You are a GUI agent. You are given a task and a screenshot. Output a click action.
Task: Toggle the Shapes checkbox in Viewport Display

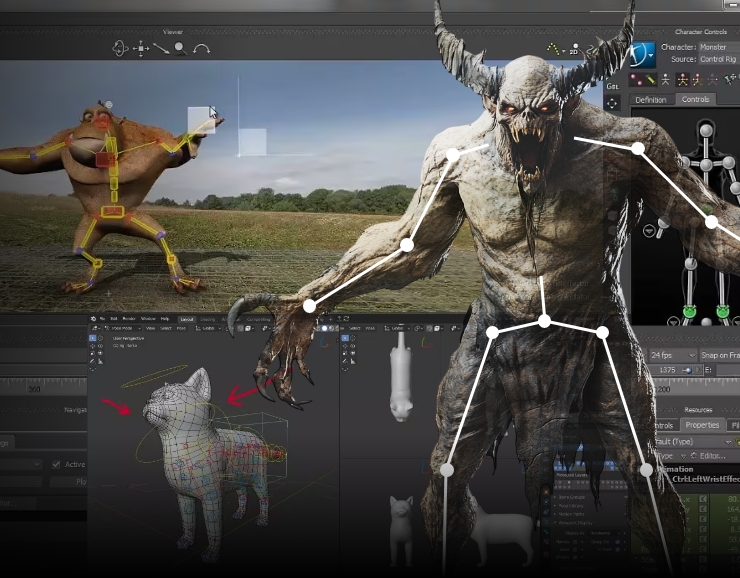tap(575, 557)
